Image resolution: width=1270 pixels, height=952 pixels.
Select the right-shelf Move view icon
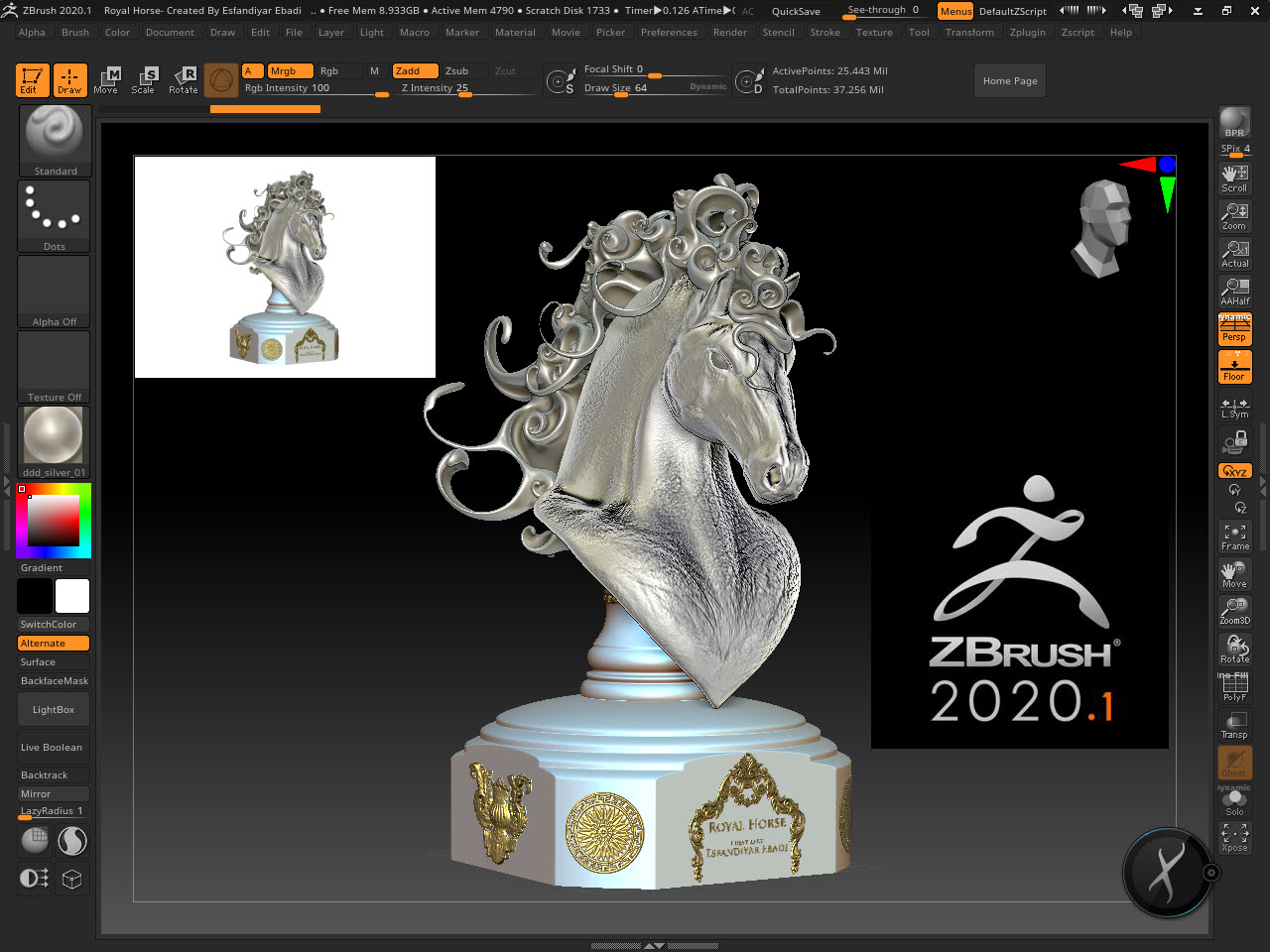pyautogui.click(x=1234, y=574)
